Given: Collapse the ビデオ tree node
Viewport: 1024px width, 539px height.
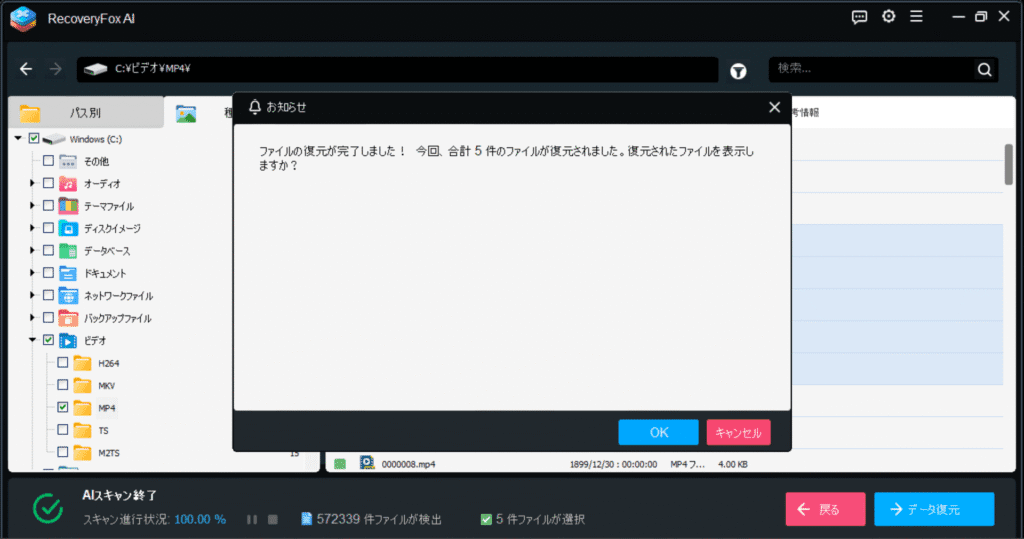Looking at the screenshot, I should click(32, 340).
